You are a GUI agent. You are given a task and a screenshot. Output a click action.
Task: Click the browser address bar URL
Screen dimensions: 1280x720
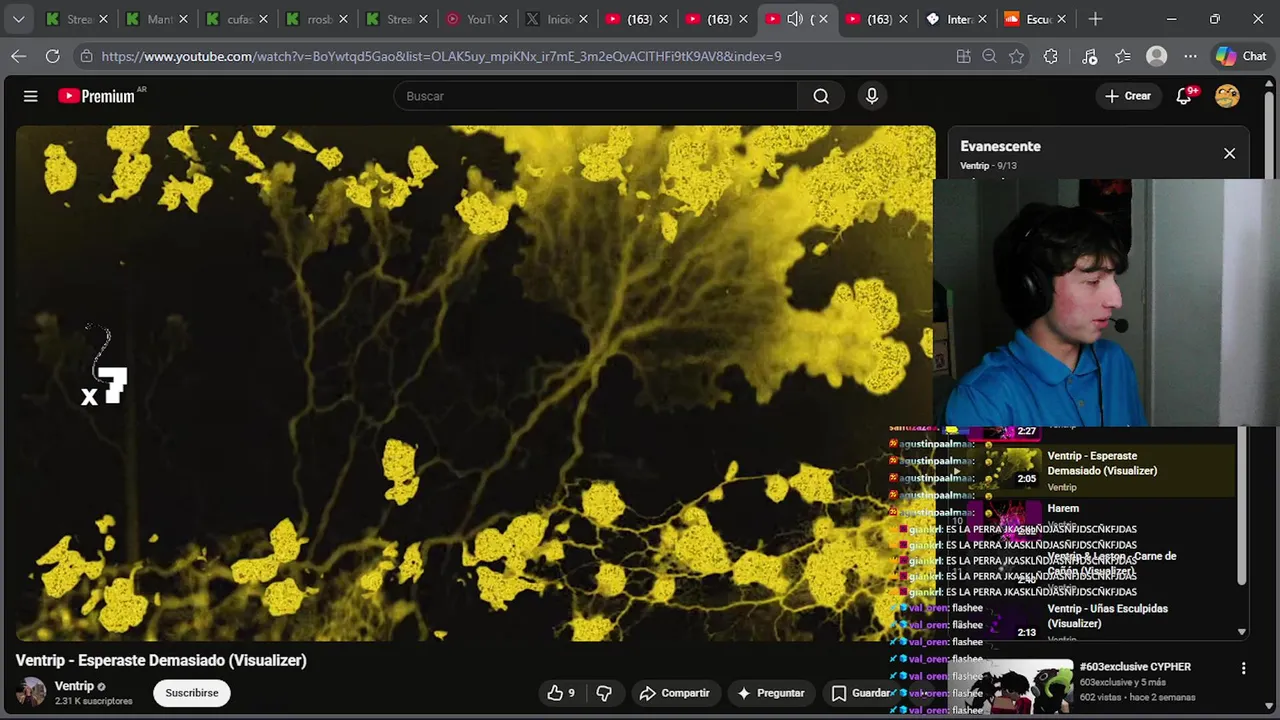point(441,56)
